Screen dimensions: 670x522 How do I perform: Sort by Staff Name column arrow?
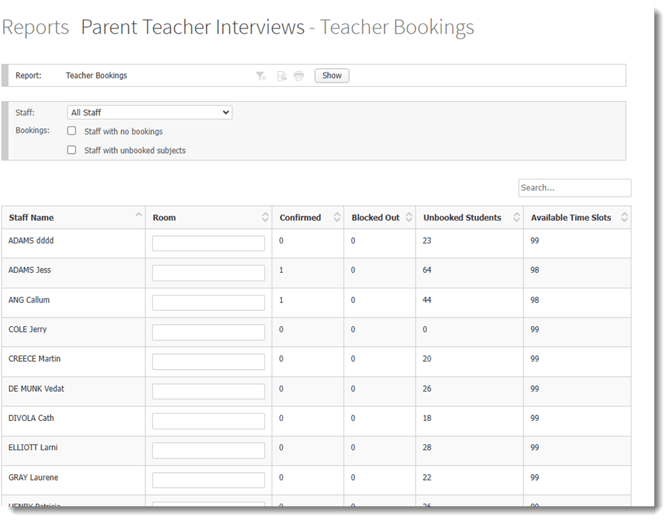pos(138,216)
